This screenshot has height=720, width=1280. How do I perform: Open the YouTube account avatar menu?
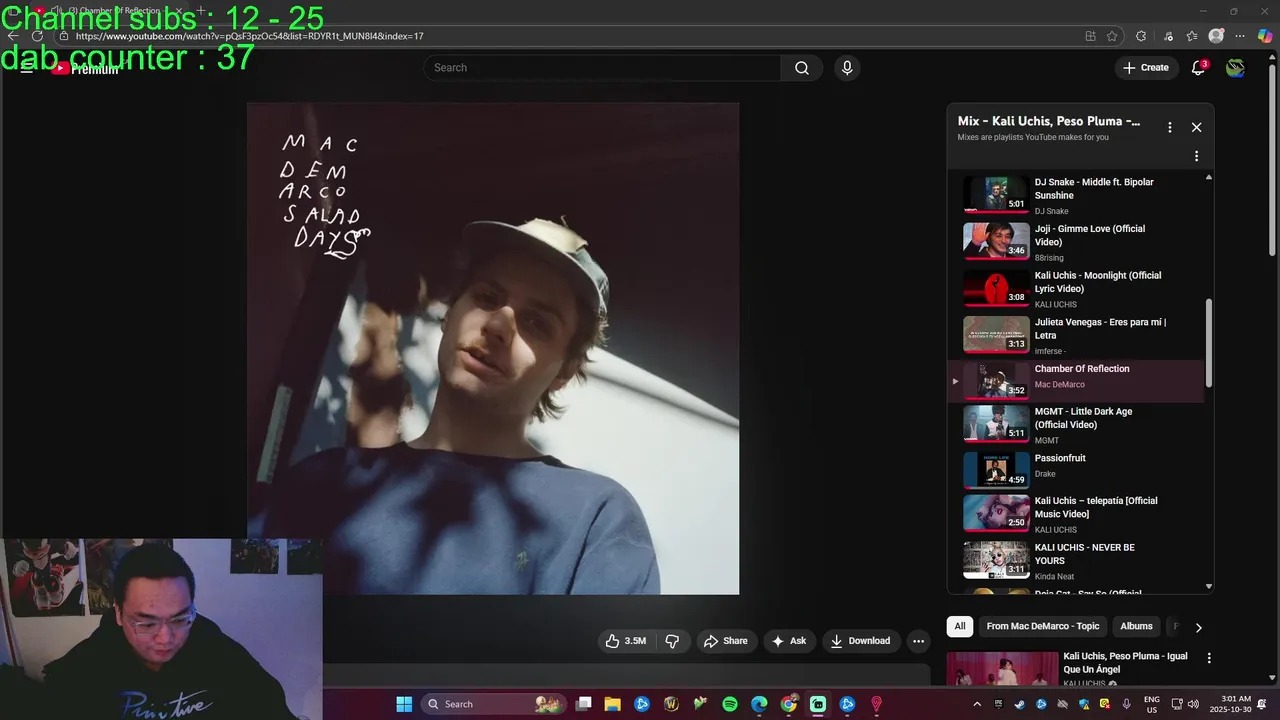(1236, 68)
